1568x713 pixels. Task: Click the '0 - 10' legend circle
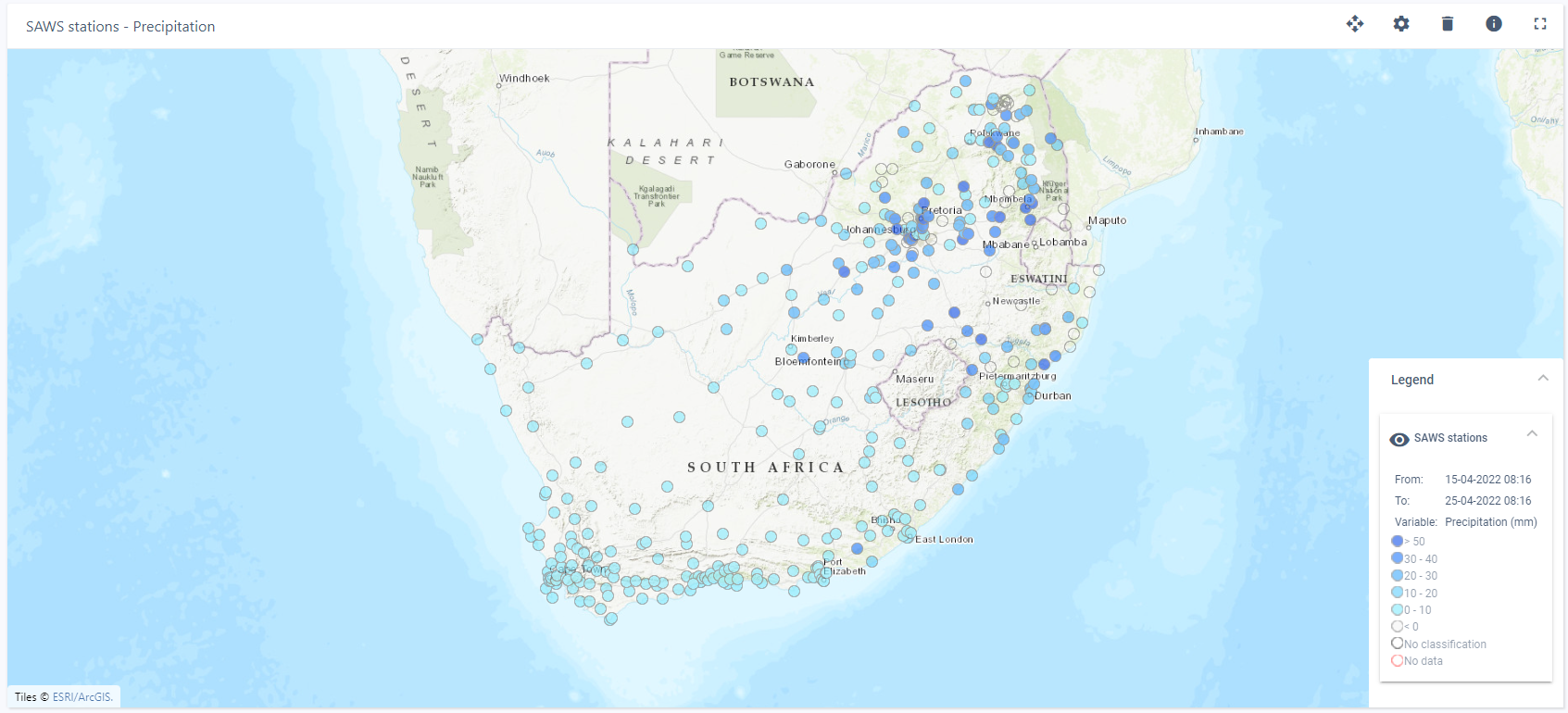1398,609
